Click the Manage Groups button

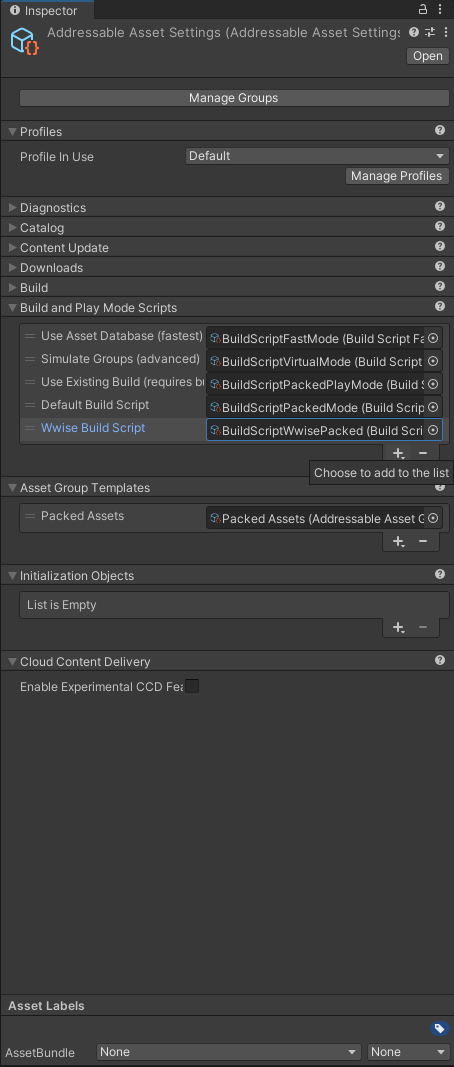pyautogui.click(x=233, y=98)
